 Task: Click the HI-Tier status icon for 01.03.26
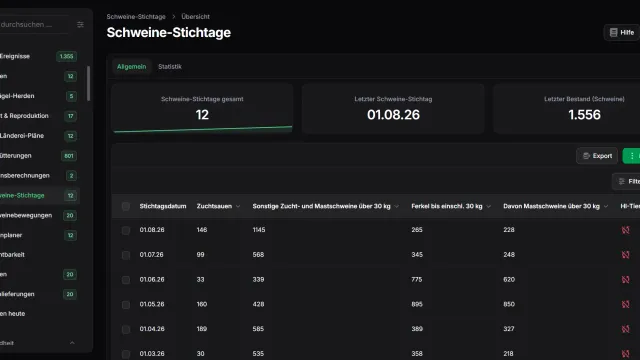(x=625, y=354)
